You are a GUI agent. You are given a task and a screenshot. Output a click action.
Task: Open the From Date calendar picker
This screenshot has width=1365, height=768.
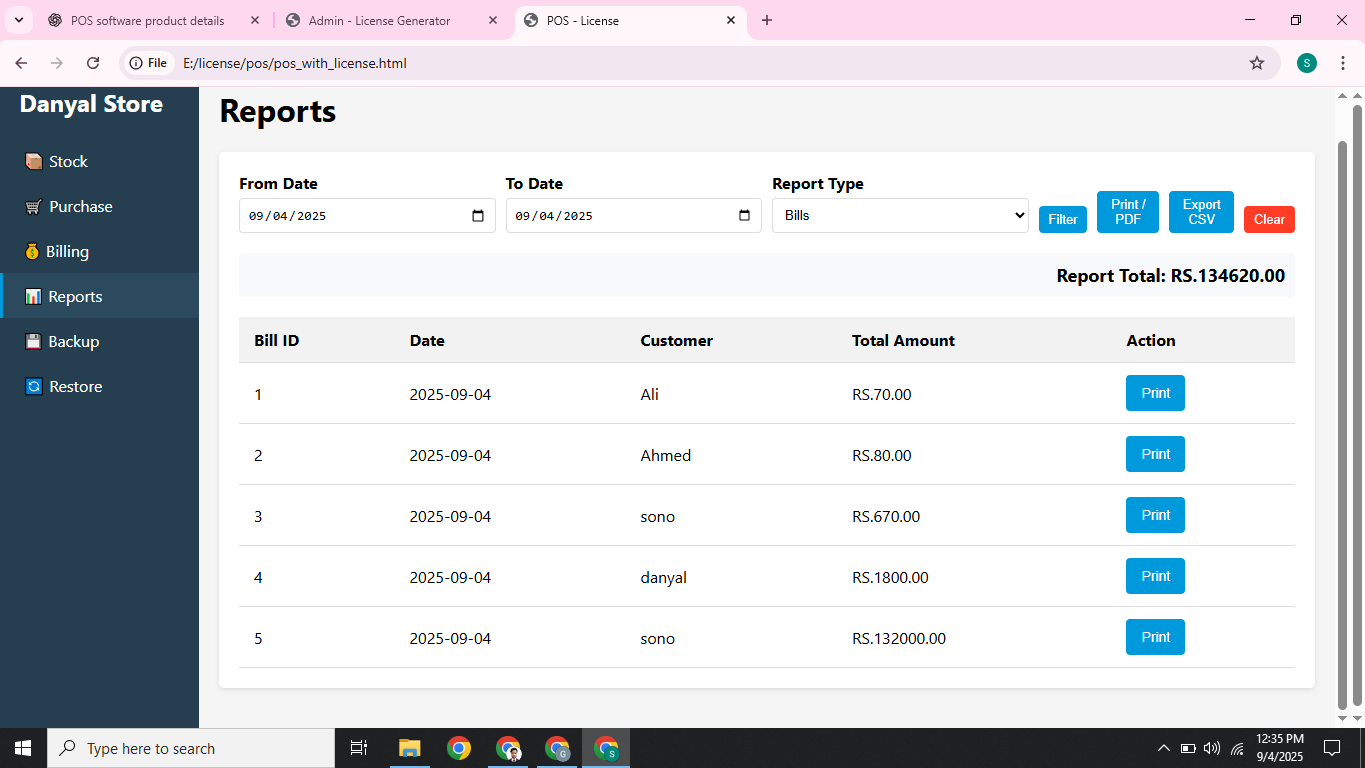click(x=478, y=215)
